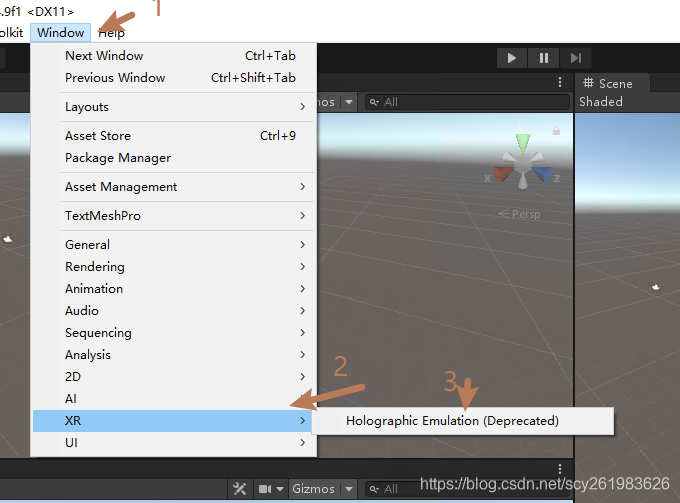The height and width of the screenshot is (503, 680).
Task: Click the bottom scene search field
Action: [x=467, y=489]
